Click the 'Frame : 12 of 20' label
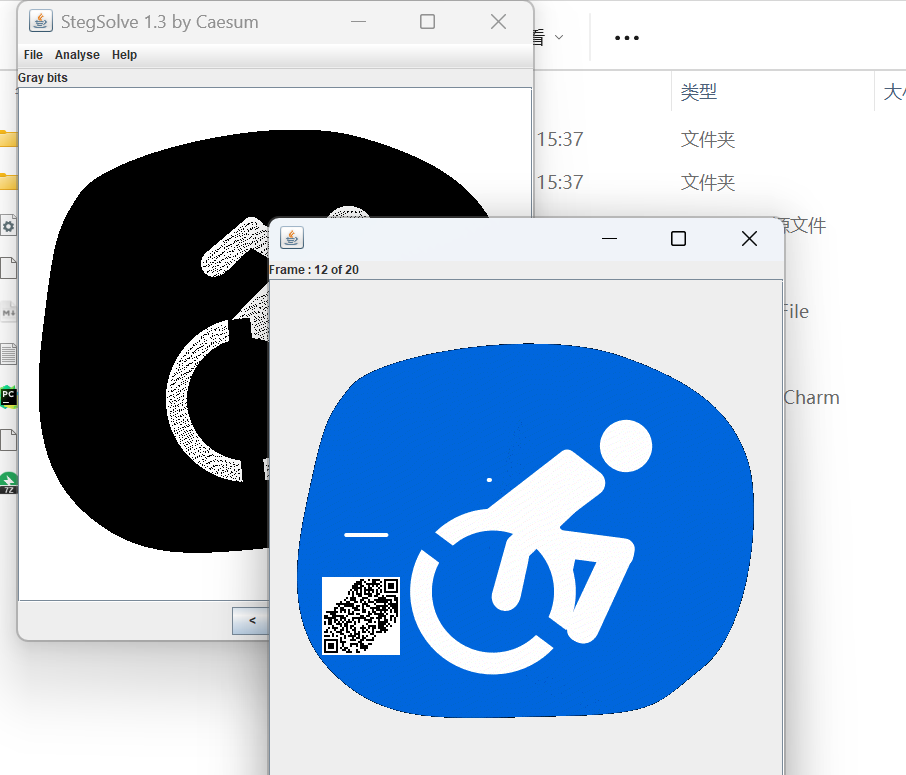906x775 pixels. click(x=314, y=270)
